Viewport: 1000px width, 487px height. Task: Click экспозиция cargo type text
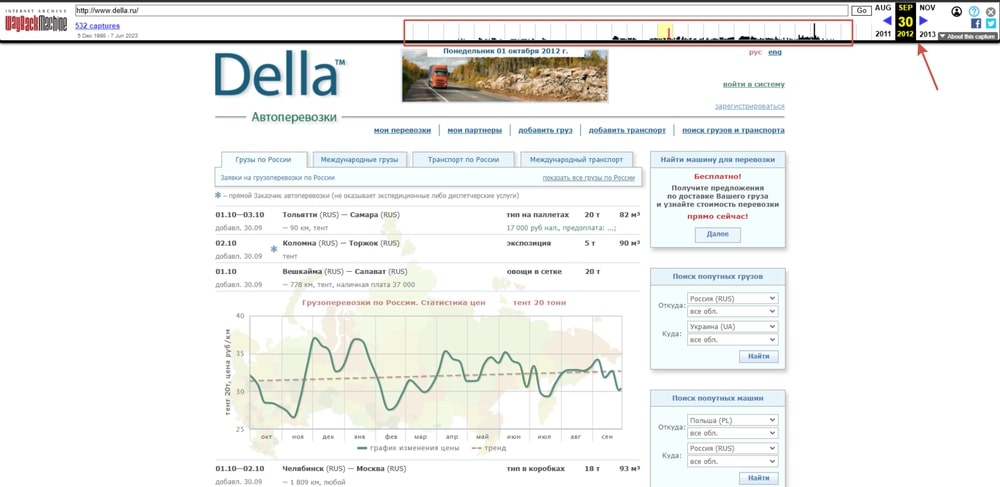pyautogui.click(x=529, y=243)
